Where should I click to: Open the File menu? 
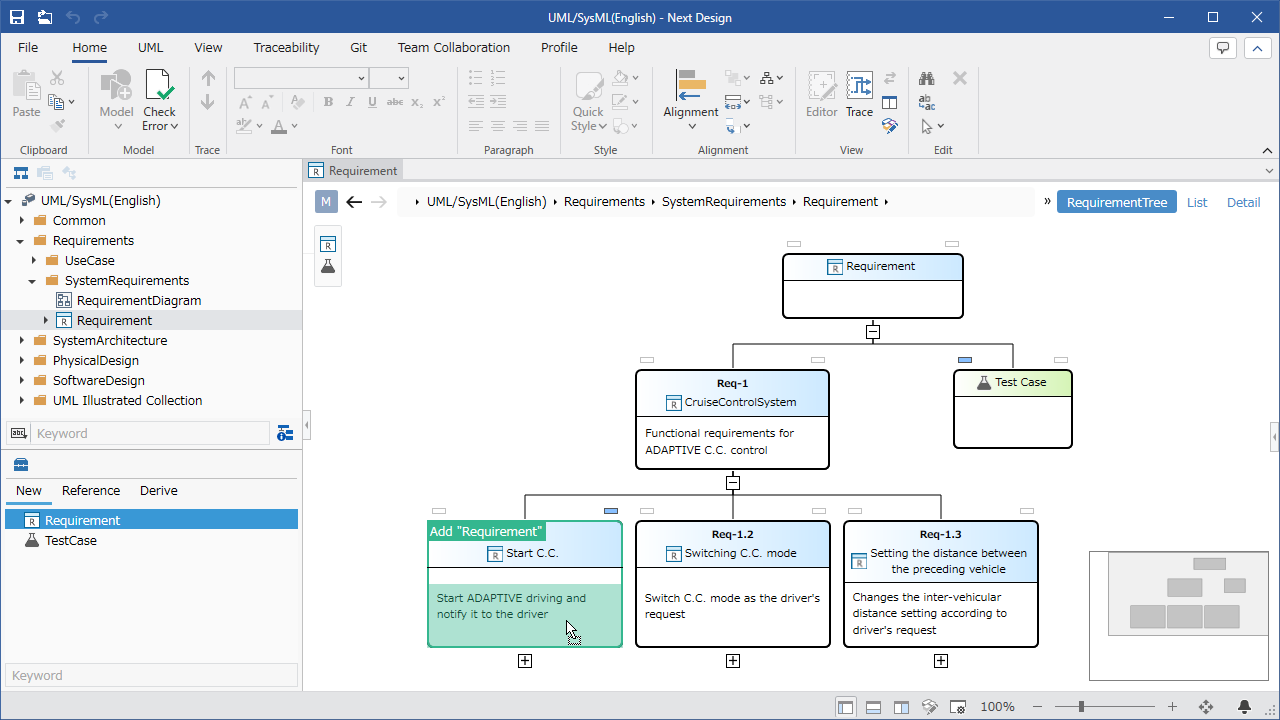28,47
